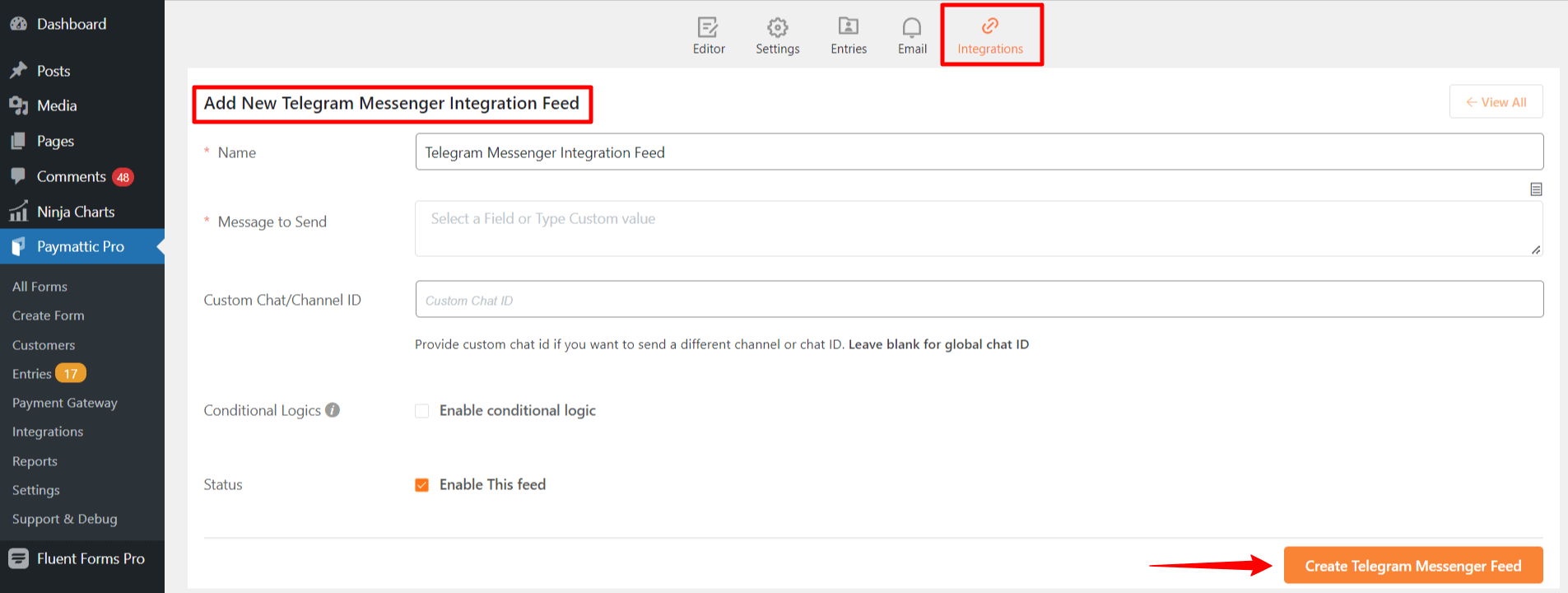
Task: Click the Email bell icon
Action: tap(912, 27)
